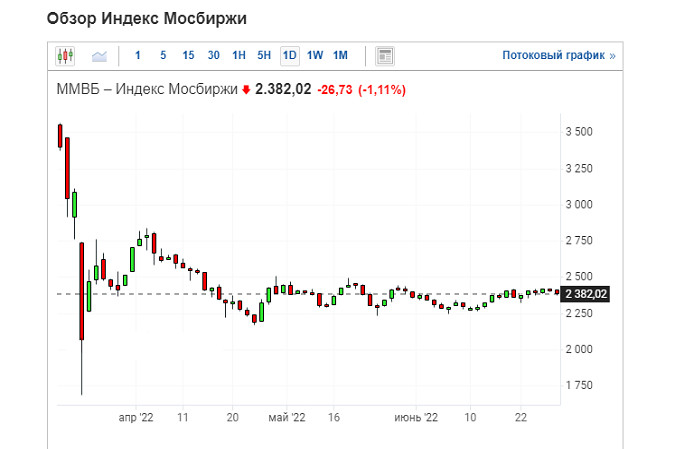Screen dimensions: 675x449
Task: Click the black current price tag 2 382,02
Action: [585, 294]
